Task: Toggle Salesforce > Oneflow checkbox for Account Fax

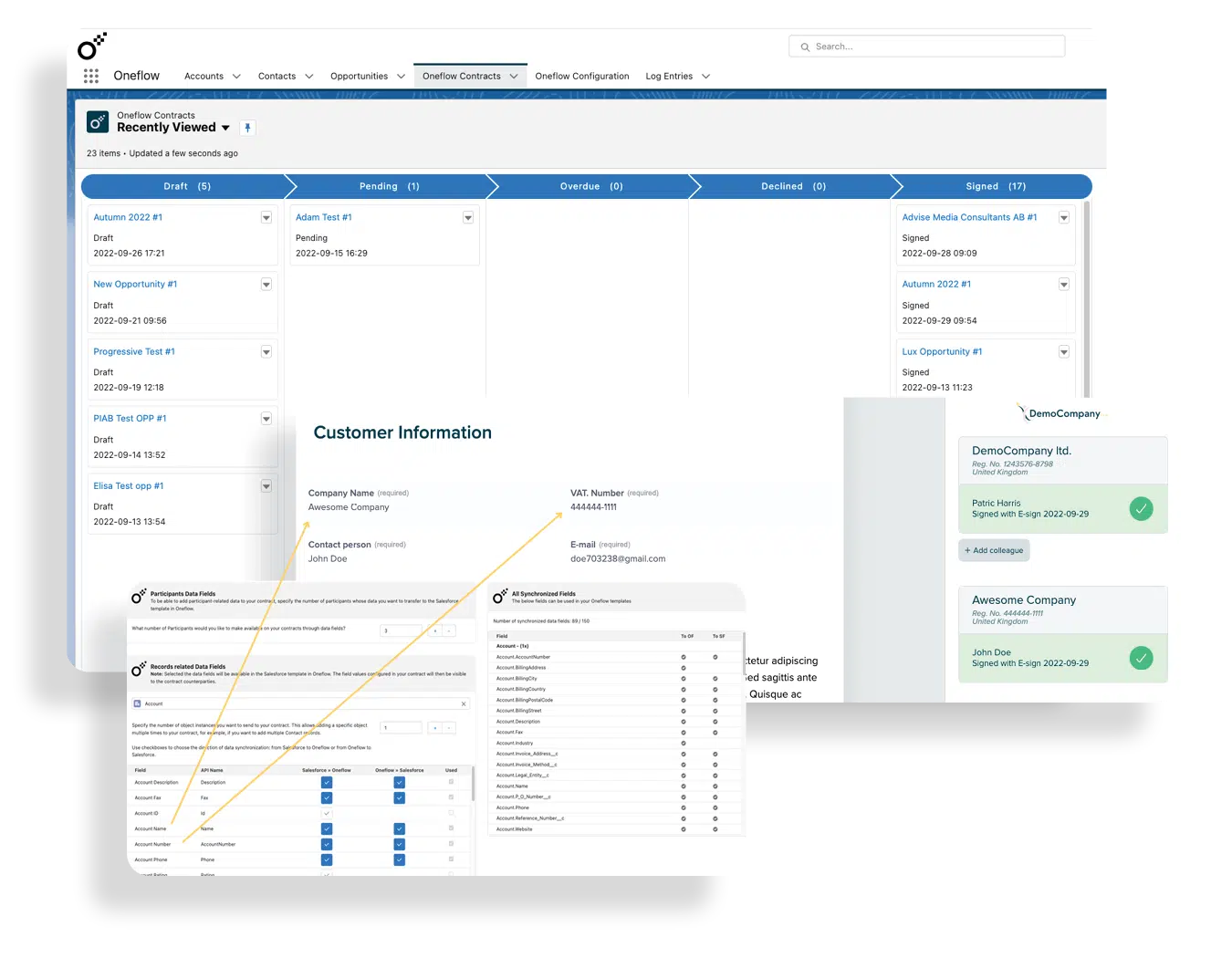Action: click(x=327, y=798)
